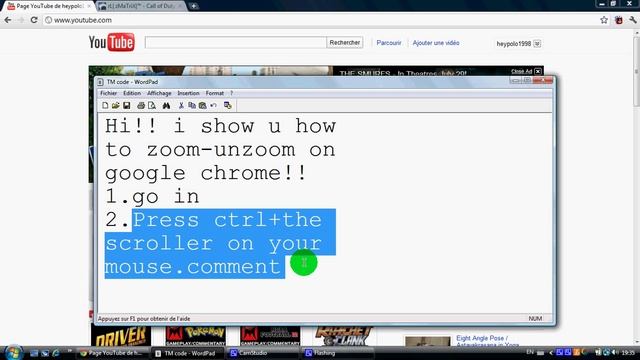
Task: Open the Pokemon gameplay video thumbnail
Action: click(x=196, y=336)
